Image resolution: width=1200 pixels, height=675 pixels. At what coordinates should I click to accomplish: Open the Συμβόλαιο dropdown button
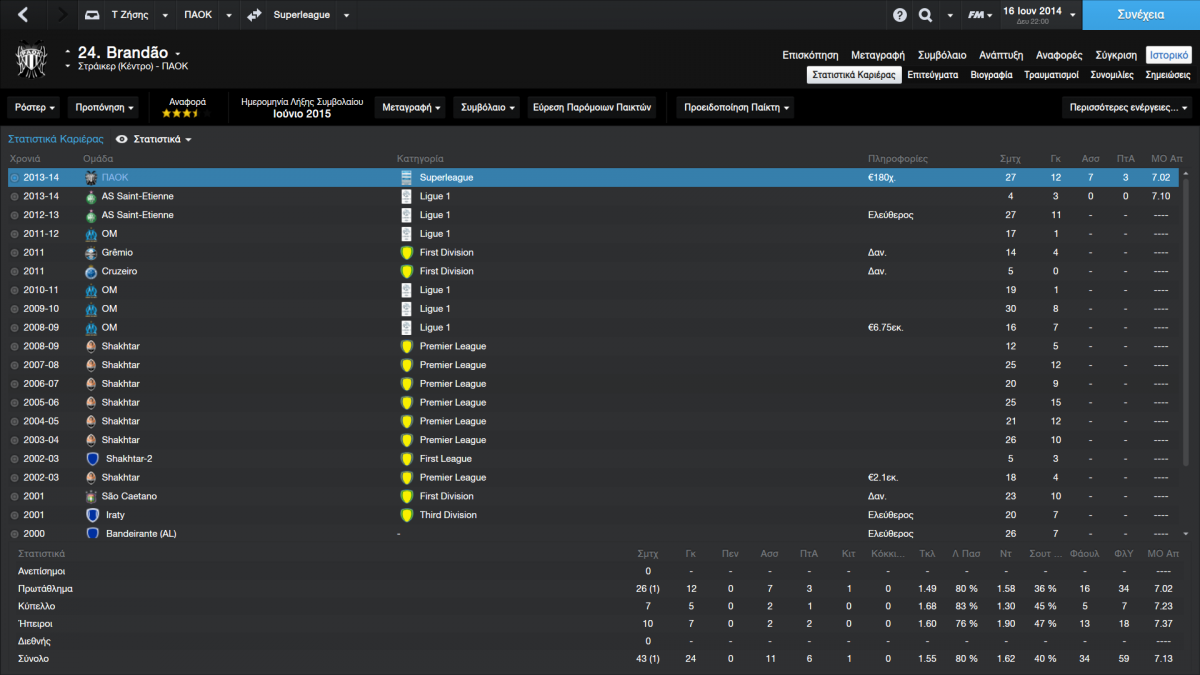488,107
